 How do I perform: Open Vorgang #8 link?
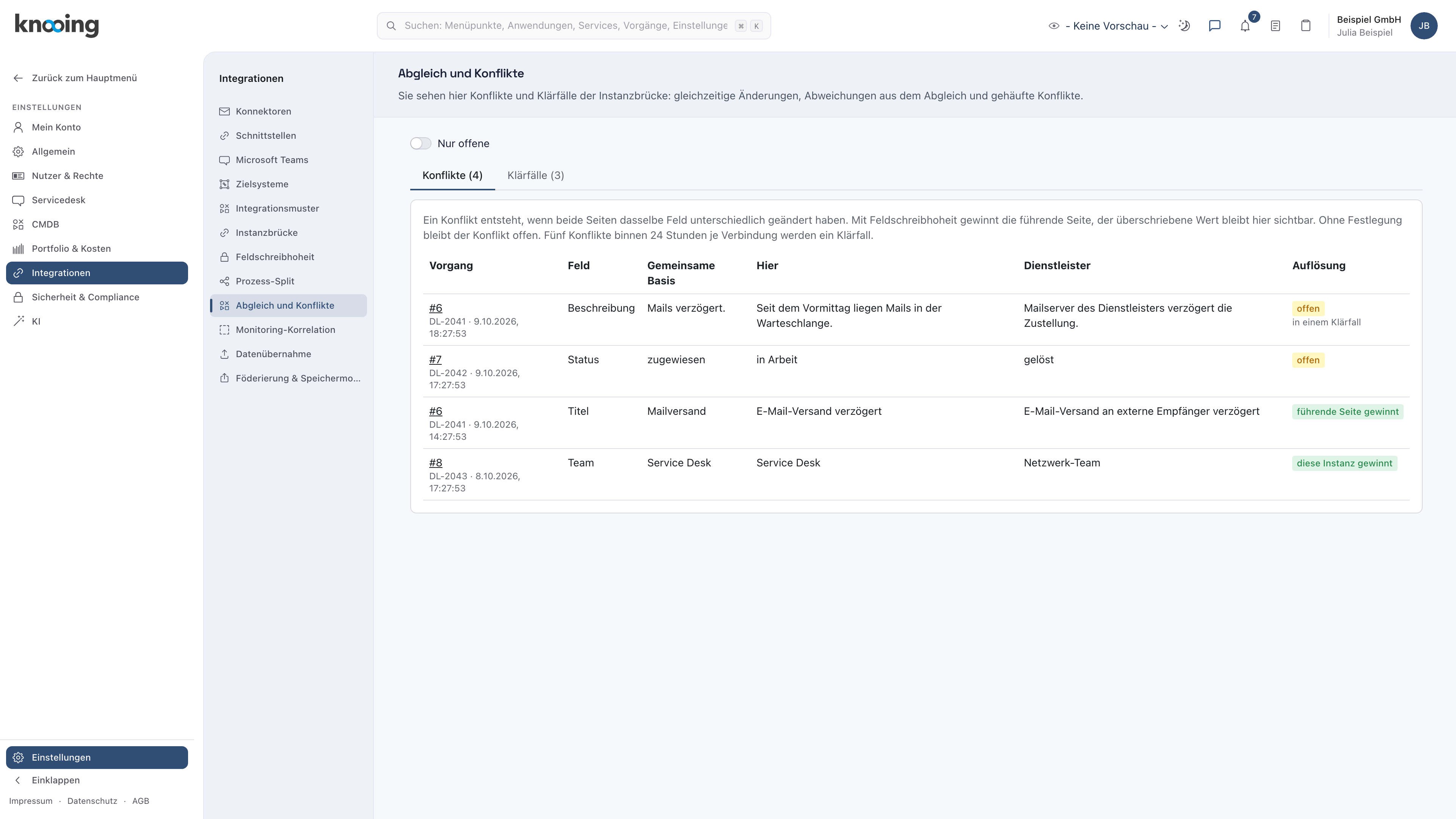click(x=435, y=463)
